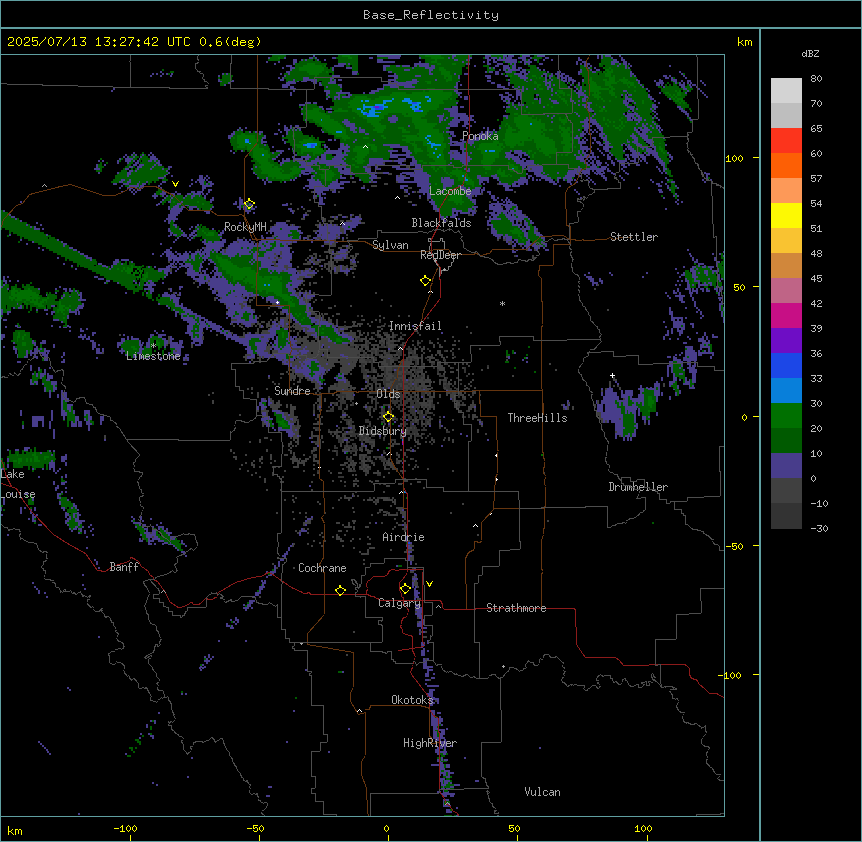Click the km label at bottom left
Viewport: 862px width, 842px height.
click(x=15, y=830)
